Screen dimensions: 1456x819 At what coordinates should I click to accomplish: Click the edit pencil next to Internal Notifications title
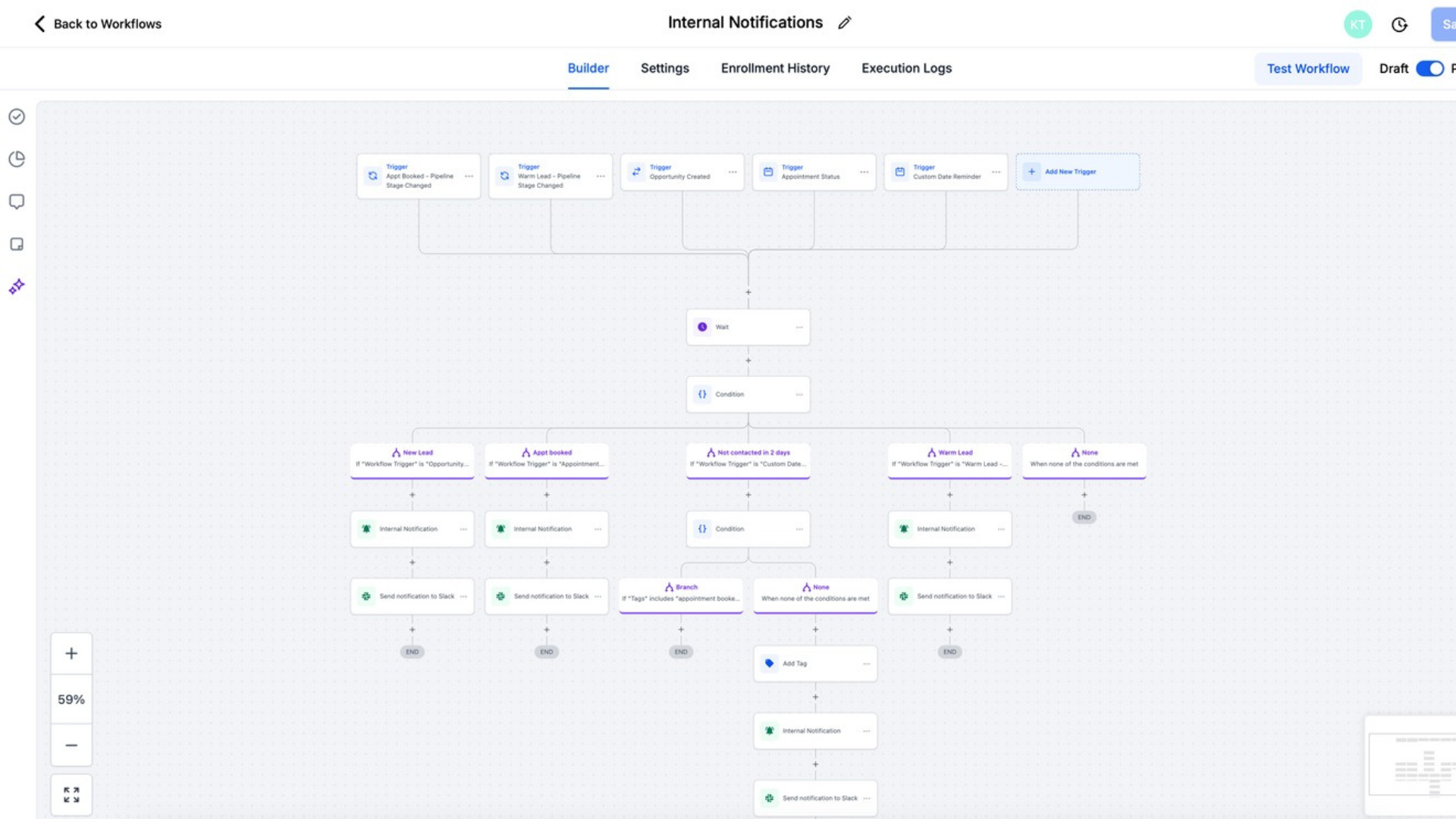tap(845, 23)
